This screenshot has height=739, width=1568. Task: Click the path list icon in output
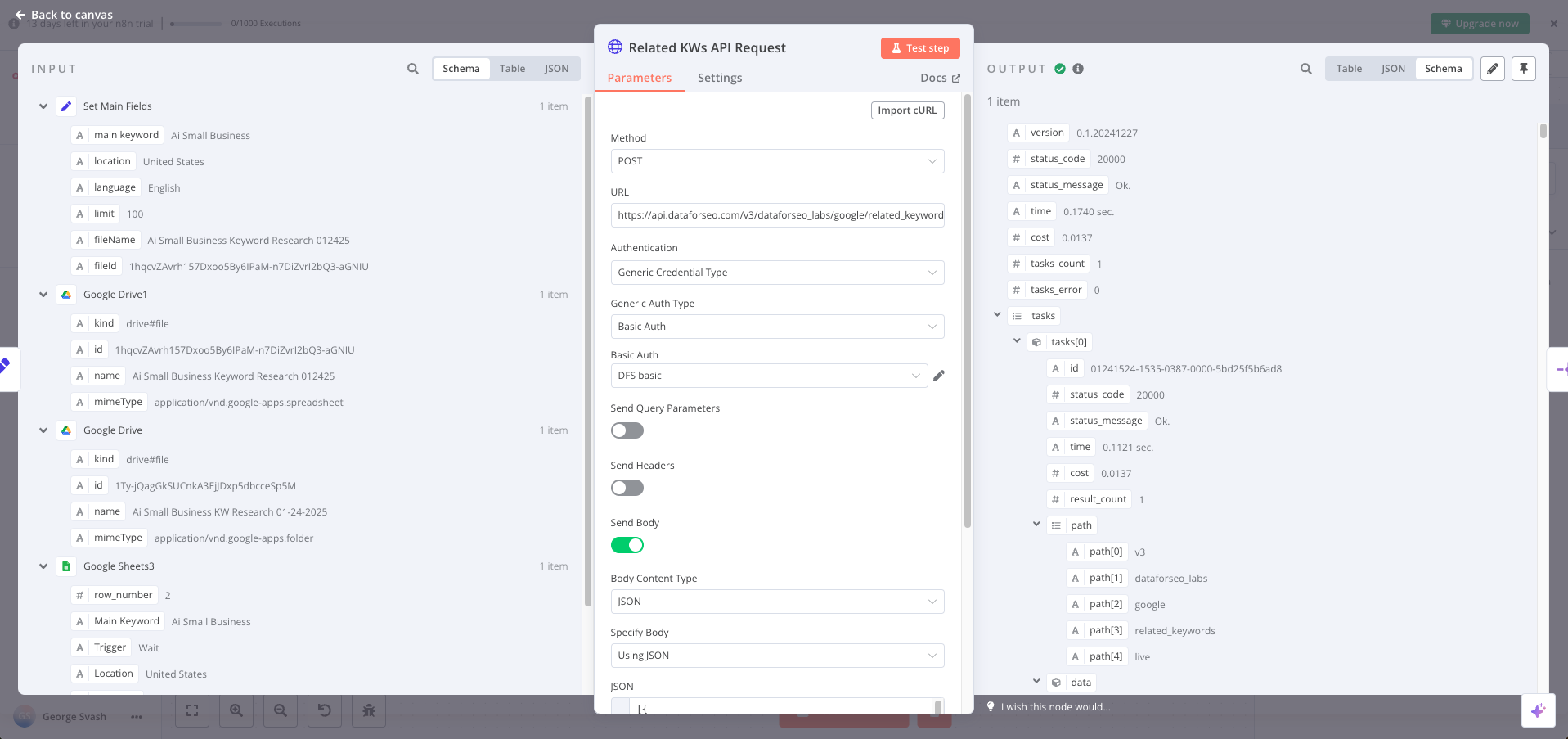1056,525
